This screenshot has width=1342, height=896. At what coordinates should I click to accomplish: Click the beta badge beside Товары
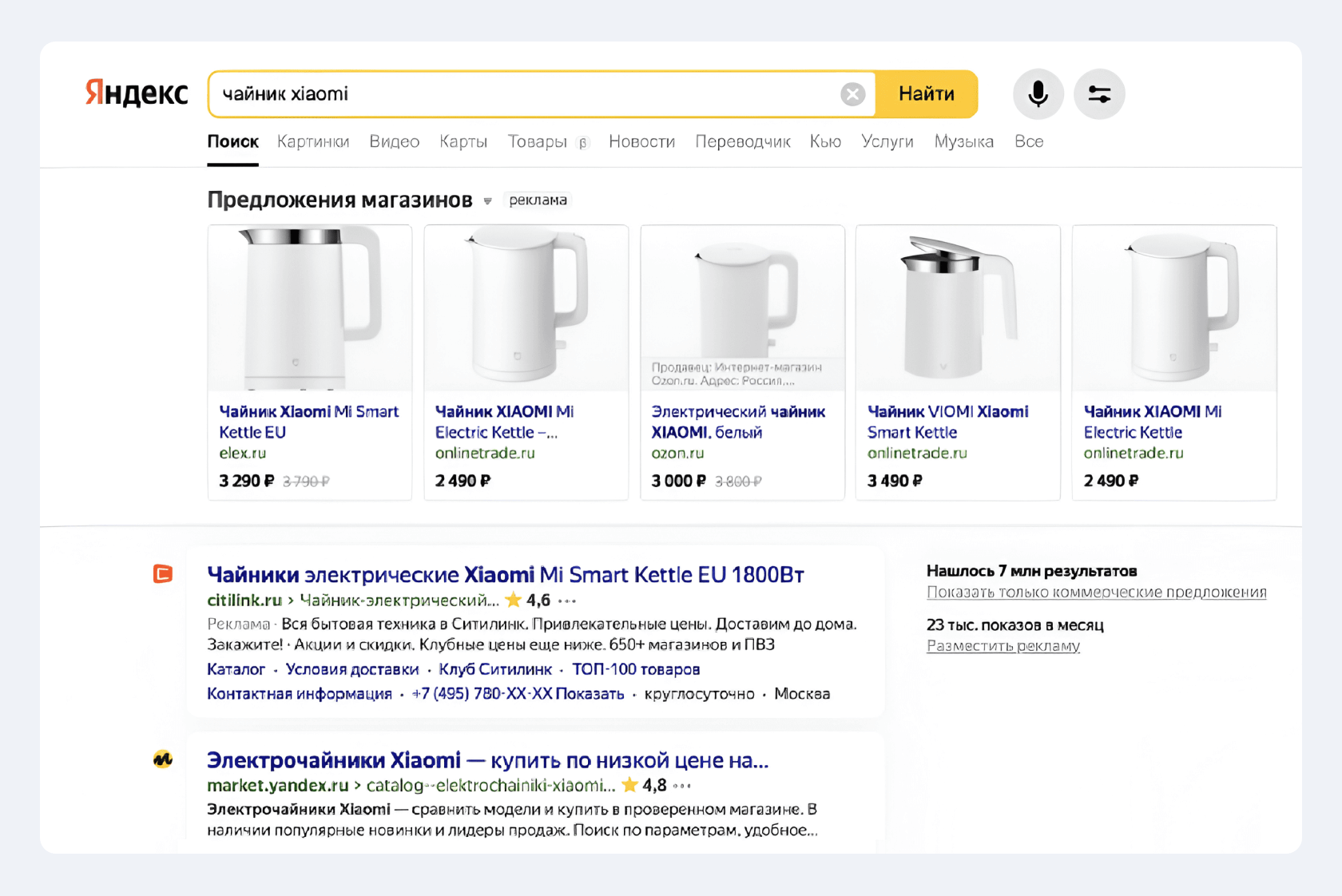point(582,143)
